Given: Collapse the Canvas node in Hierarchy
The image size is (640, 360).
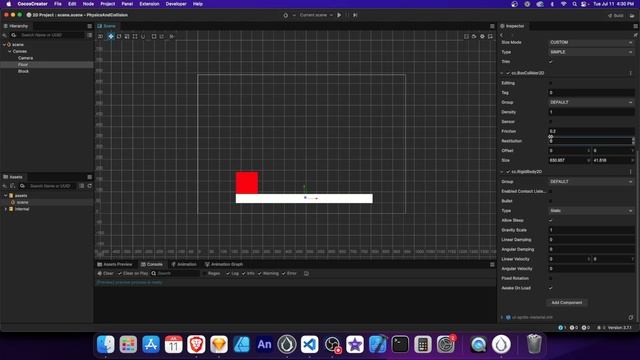Looking at the screenshot, I should tap(10, 51).
